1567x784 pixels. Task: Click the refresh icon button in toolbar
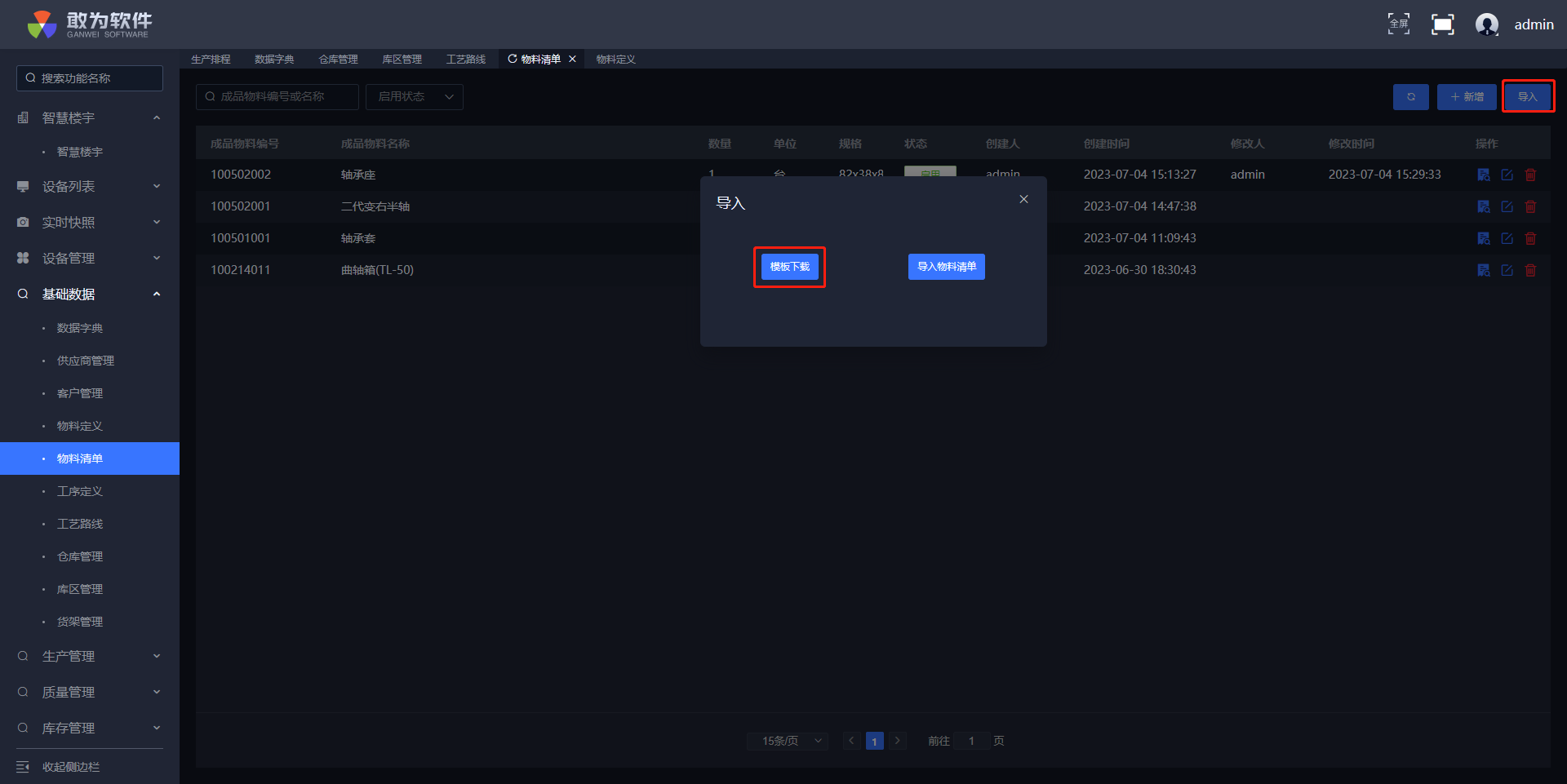tap(1410, 97)
